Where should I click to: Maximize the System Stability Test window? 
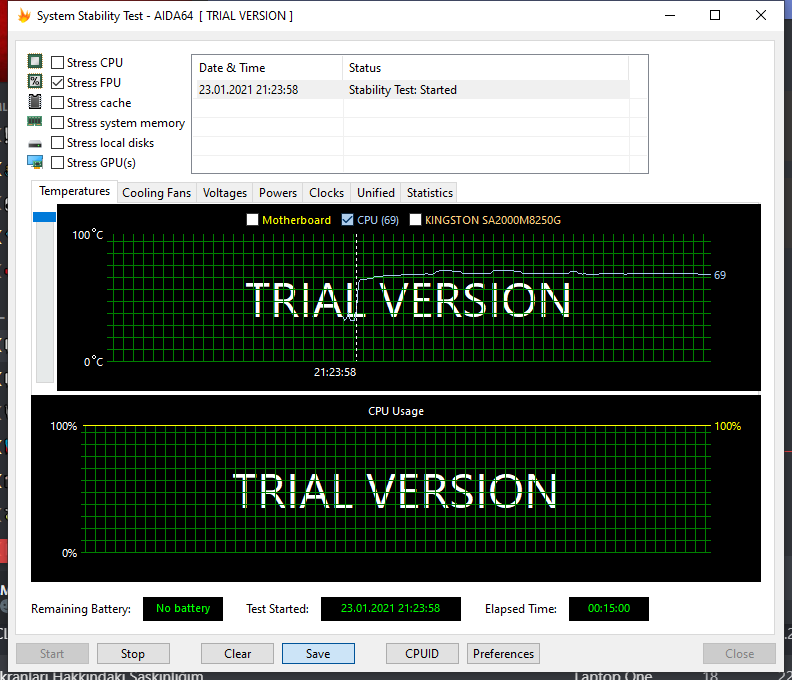click(715, 15)
